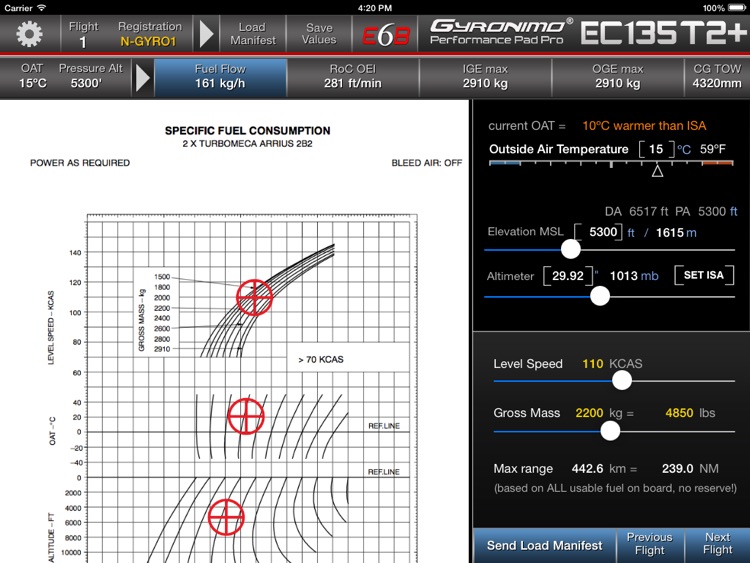Click the Gross Mass slider handle

[610, 431]
